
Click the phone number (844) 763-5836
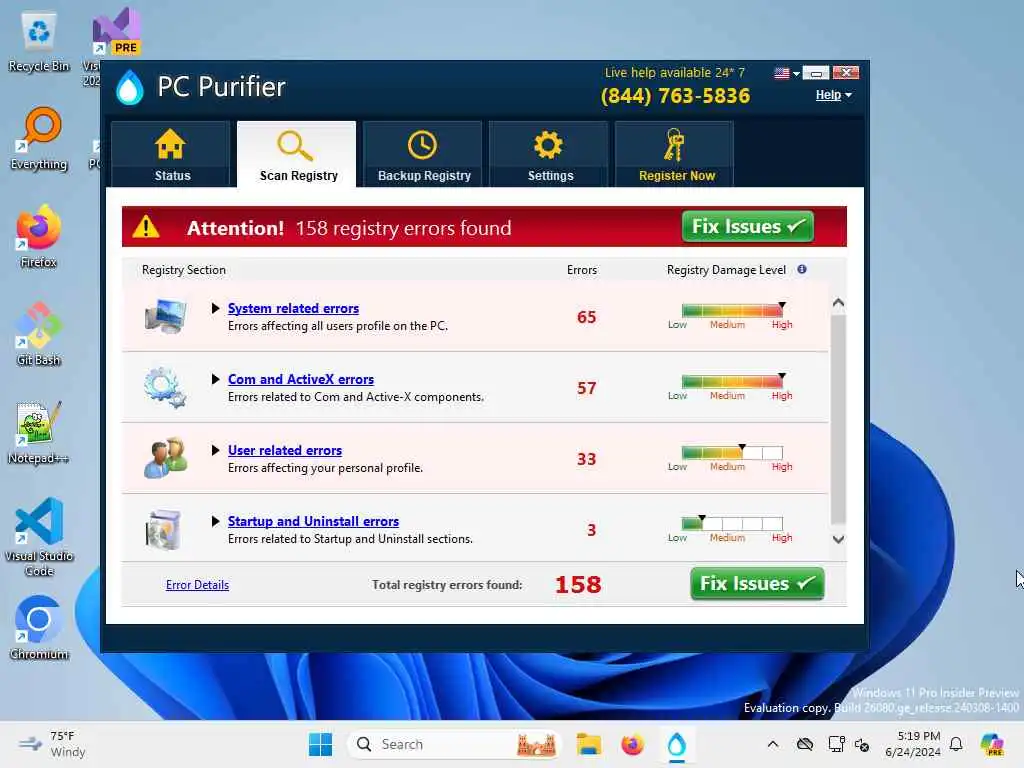pos(675,96)
